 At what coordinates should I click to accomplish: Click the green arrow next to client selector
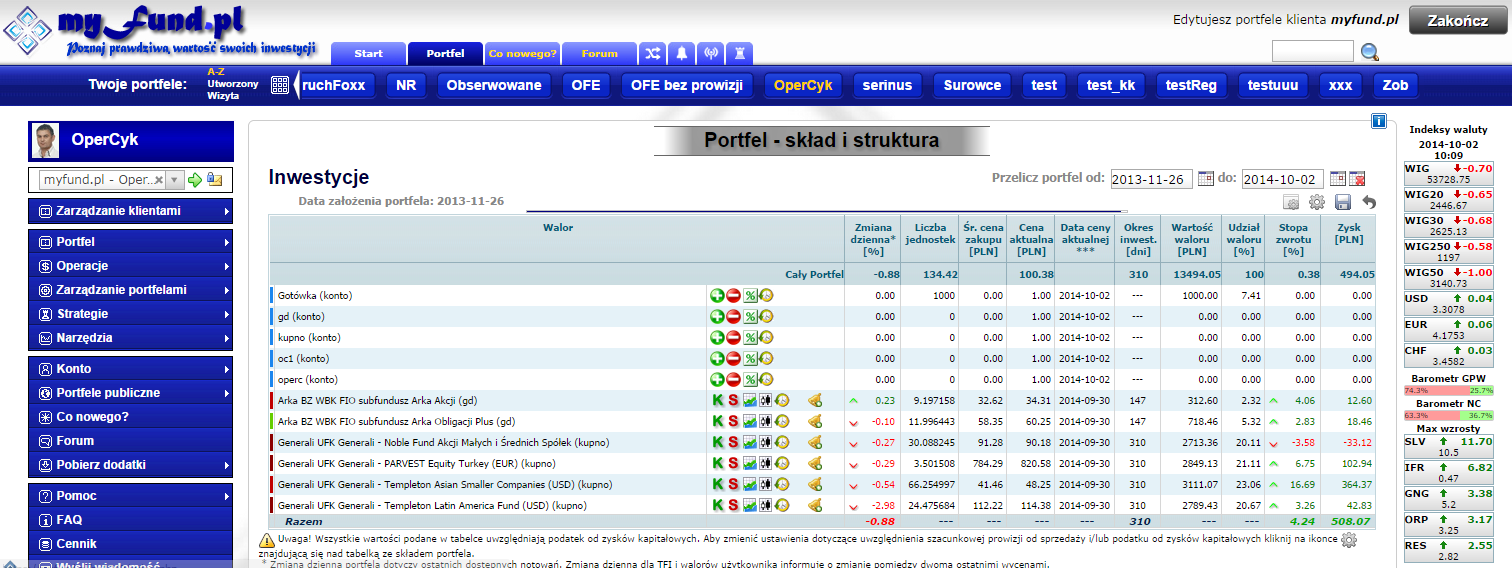tap(195, 180)
